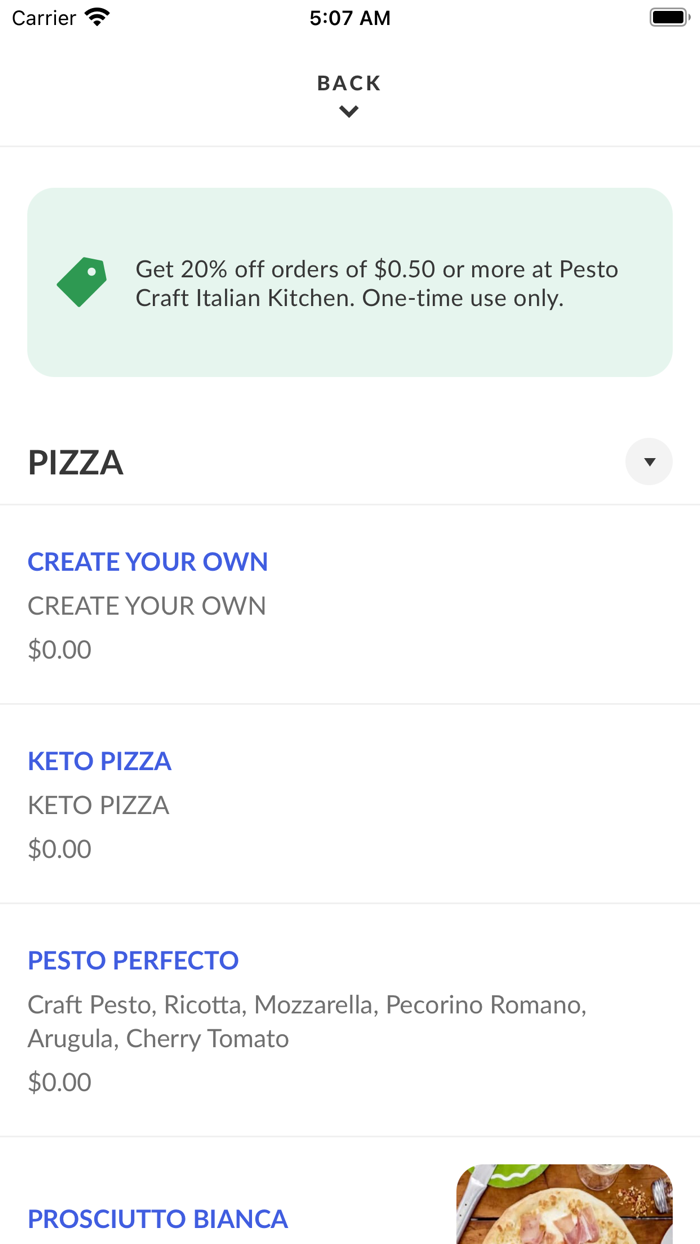View PESTO PERFECTO details
This screenshot has height=1244, width=700.
point(133,960)
